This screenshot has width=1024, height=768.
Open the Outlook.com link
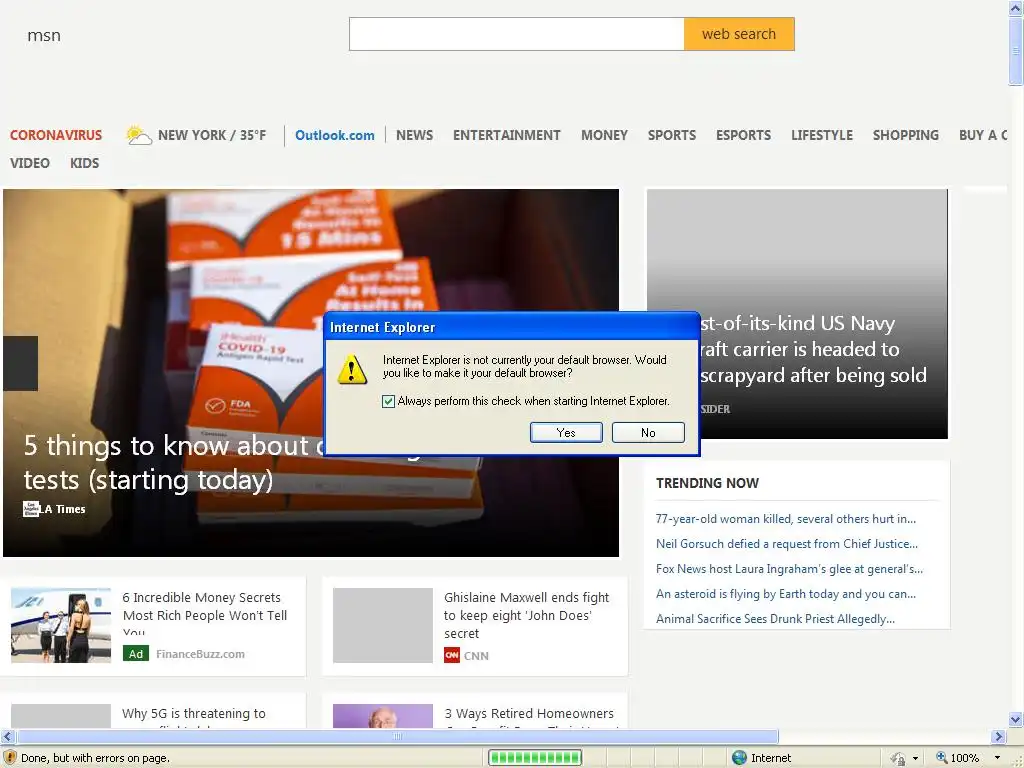(335, 135)
